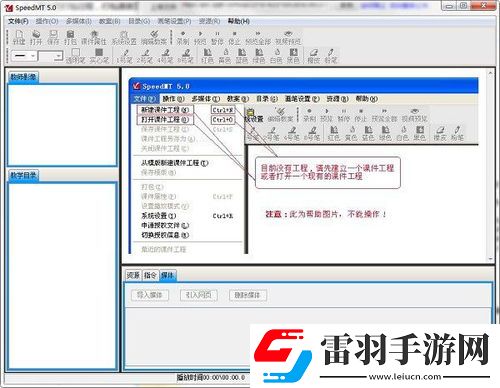Open the 文件(F) menu
The image size is (500, 388).
point(18,21)
